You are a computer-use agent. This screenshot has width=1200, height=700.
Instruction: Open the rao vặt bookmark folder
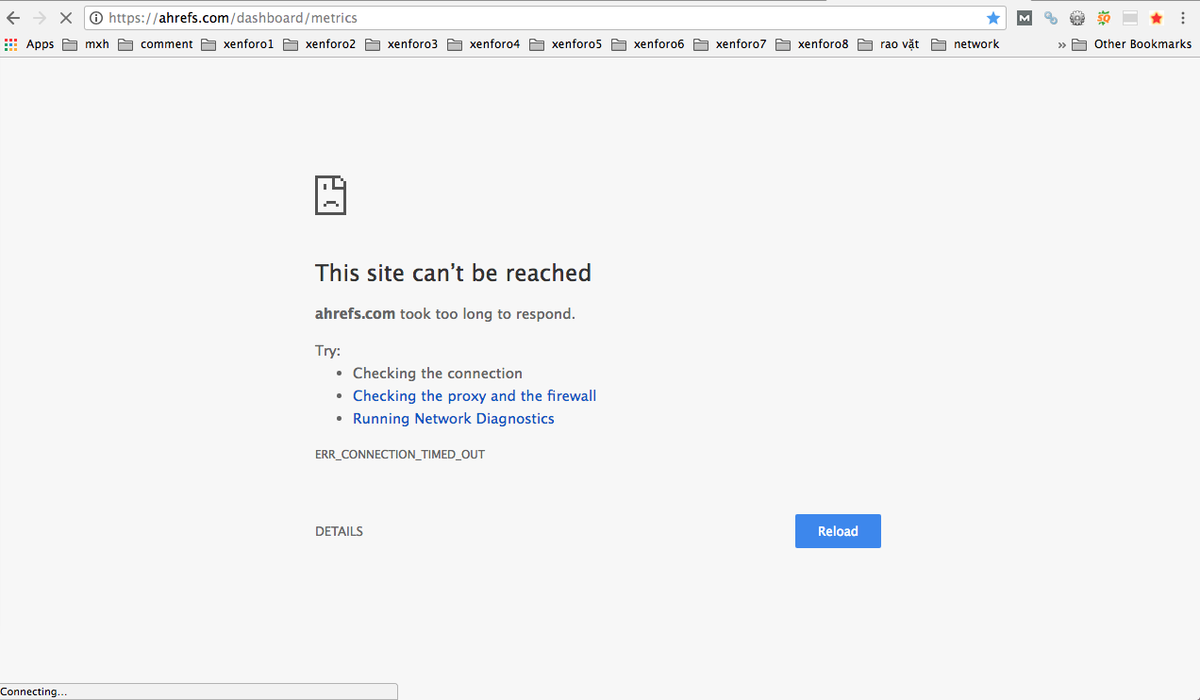[x=888, y=44]
